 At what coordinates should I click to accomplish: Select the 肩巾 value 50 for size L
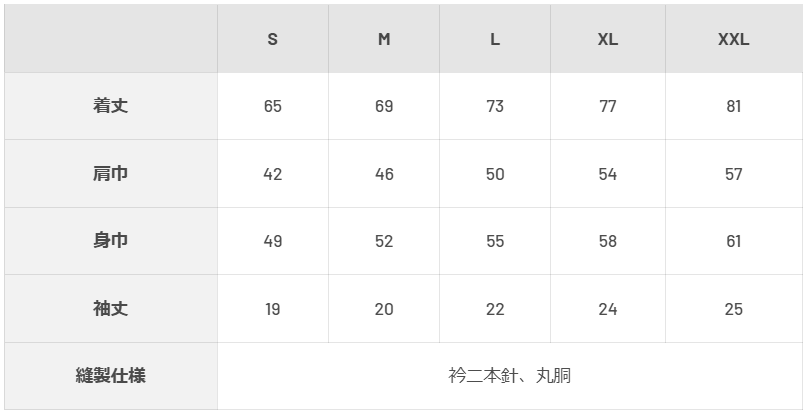tap(495, 174)
